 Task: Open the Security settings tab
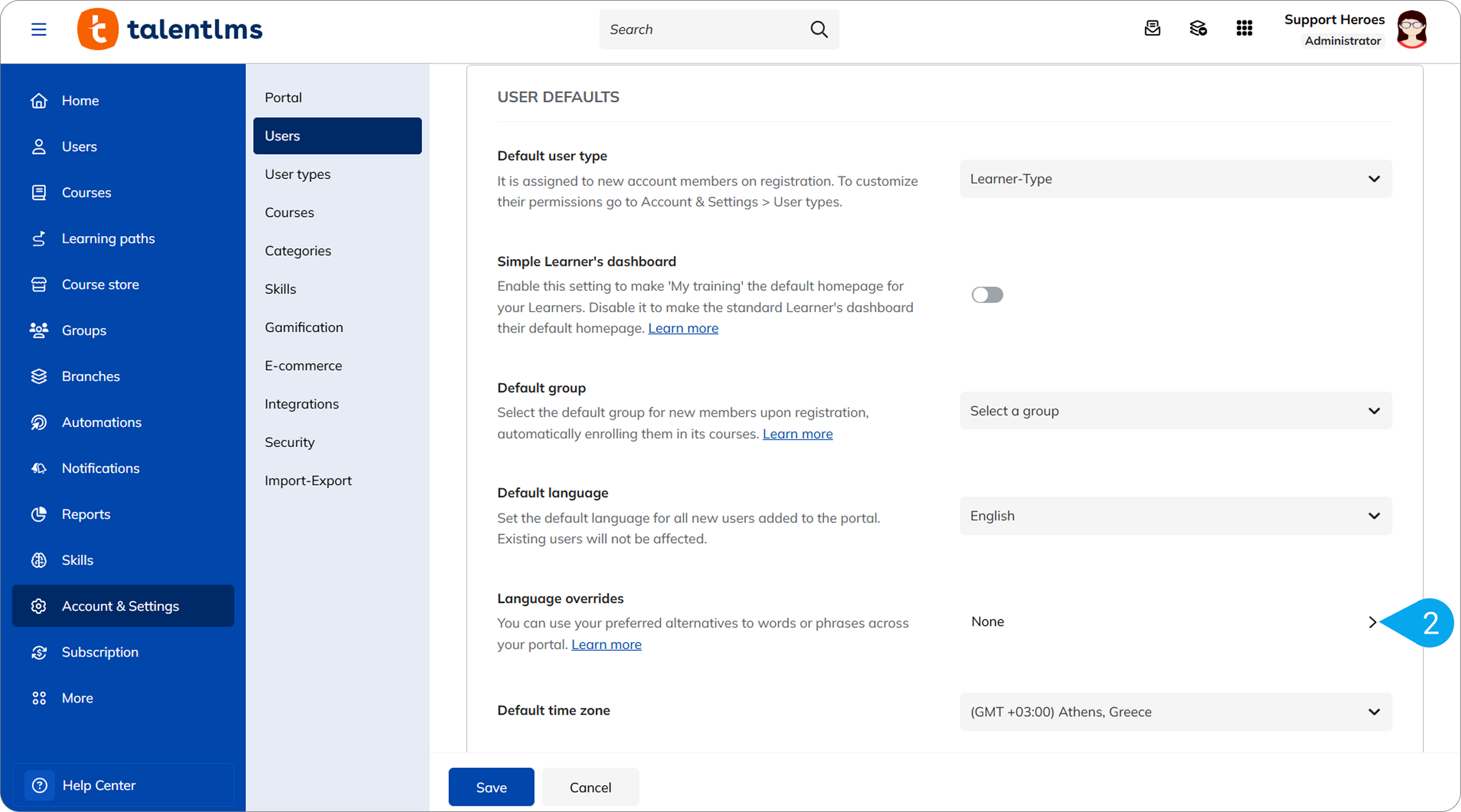pyautogui.click(x=338, y=442)
